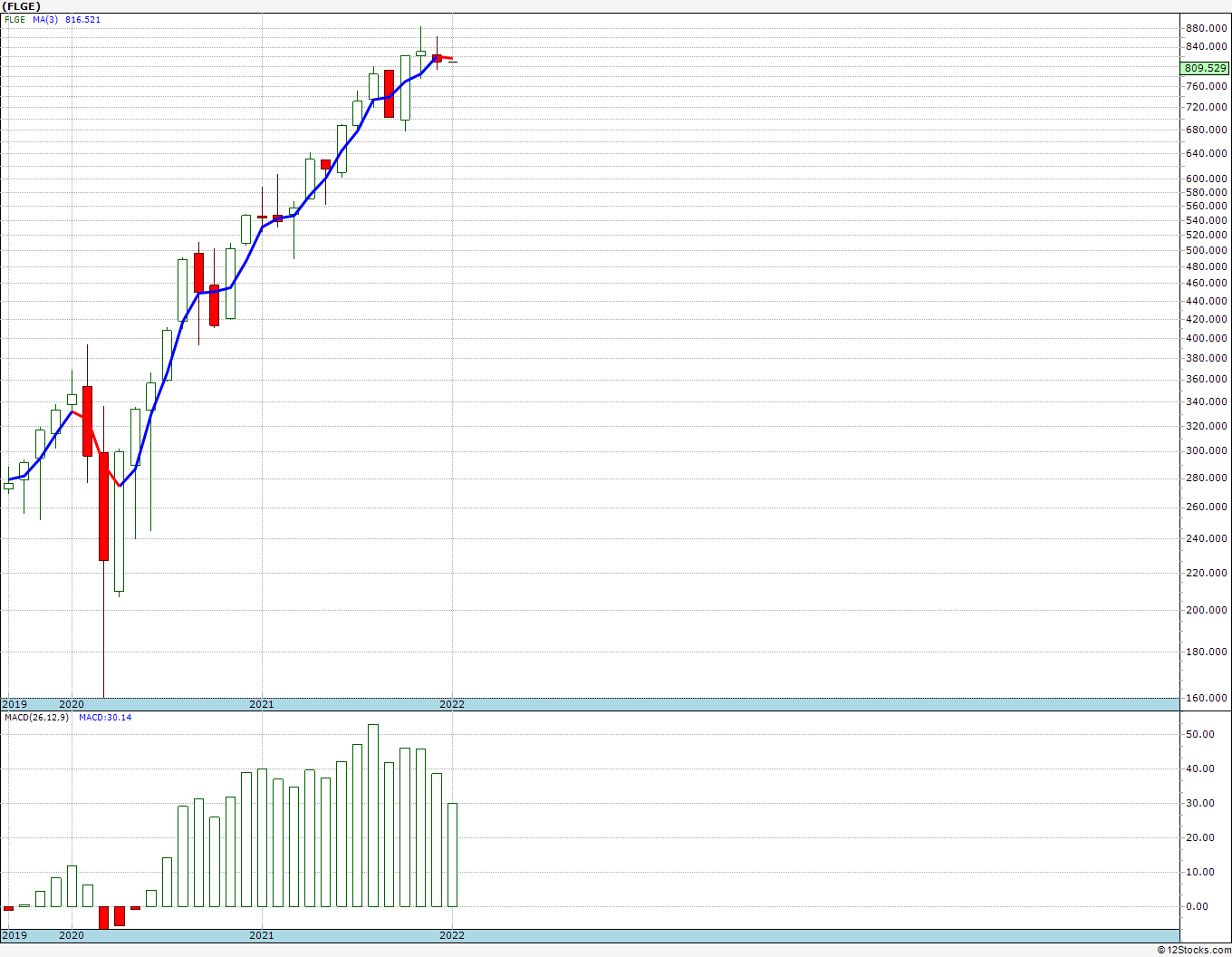Click the 160.000 price axis label

[1205, 698]
